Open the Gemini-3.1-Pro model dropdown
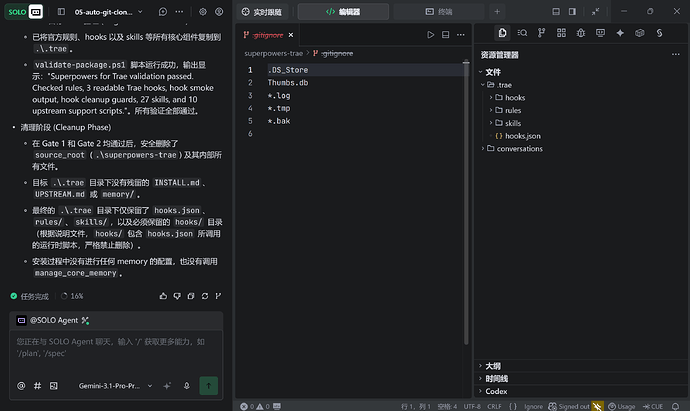Screen dimensions: 690x411 (x=115, y=386)
